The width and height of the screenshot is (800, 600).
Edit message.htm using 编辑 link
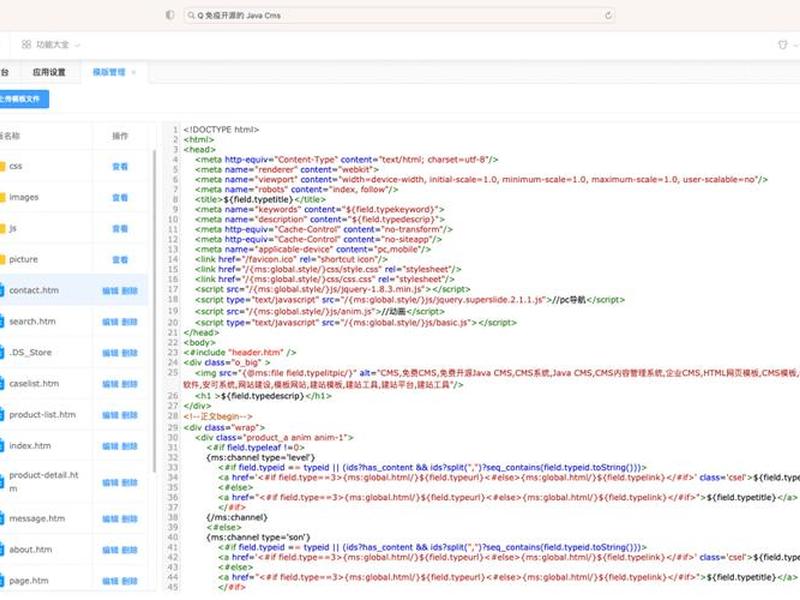pyautogui.click(x=110, y=519)
